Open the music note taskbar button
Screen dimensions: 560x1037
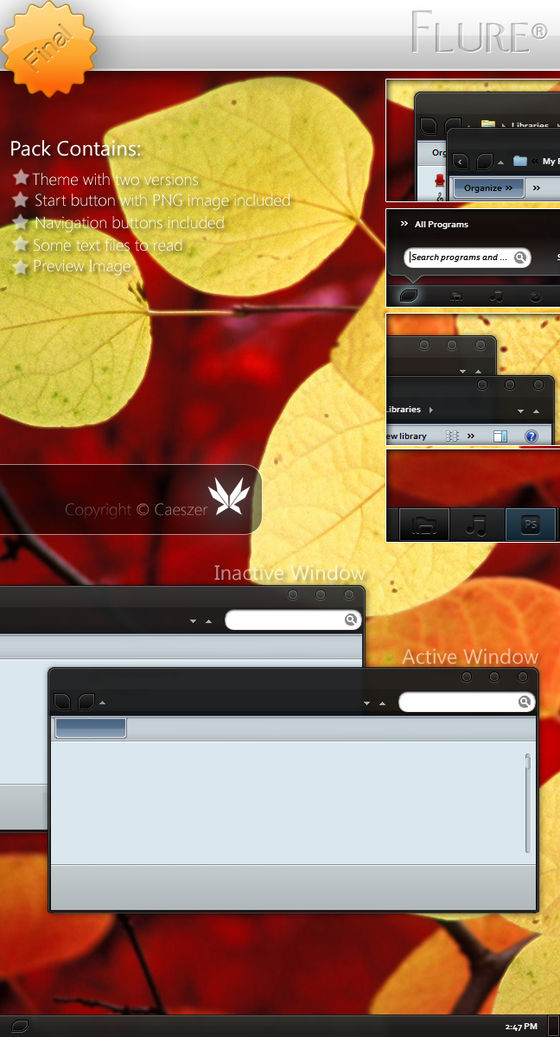(x=475, y=525)
